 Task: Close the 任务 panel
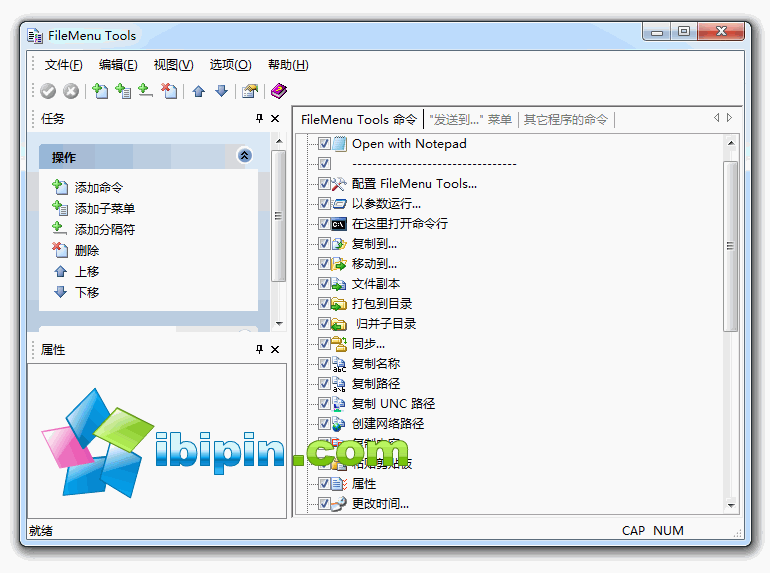(275, 118)
